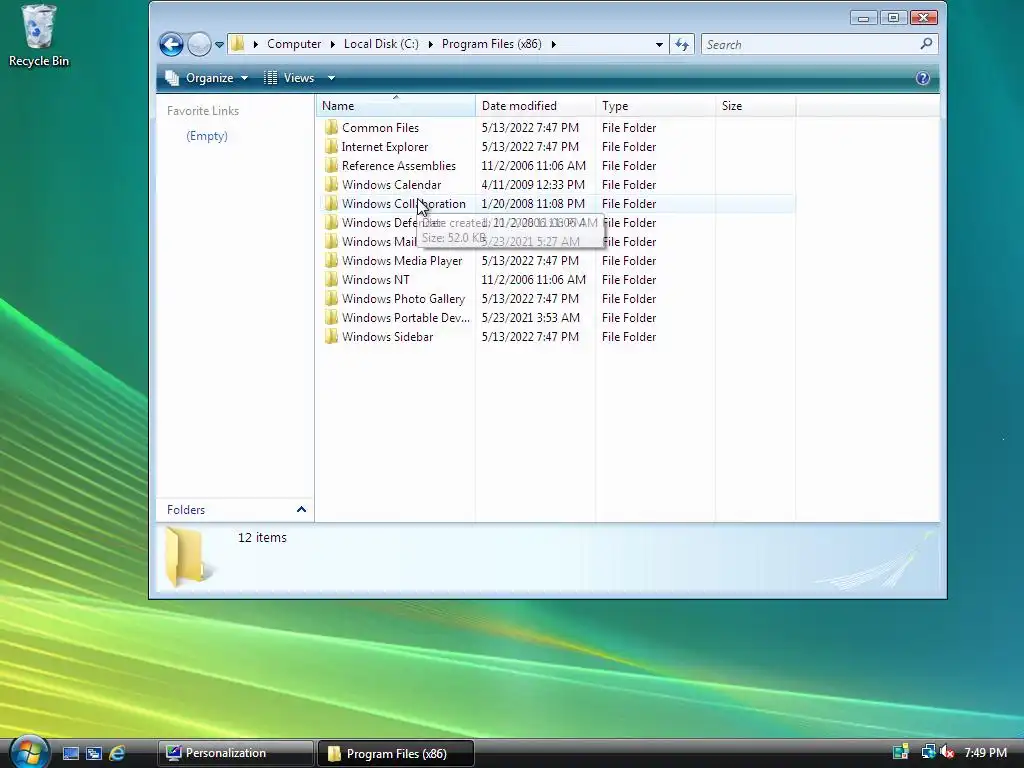This screenshot has height=768, width=1024.
Task: Refresh the folder view
Action: click(x=682, y=44)
